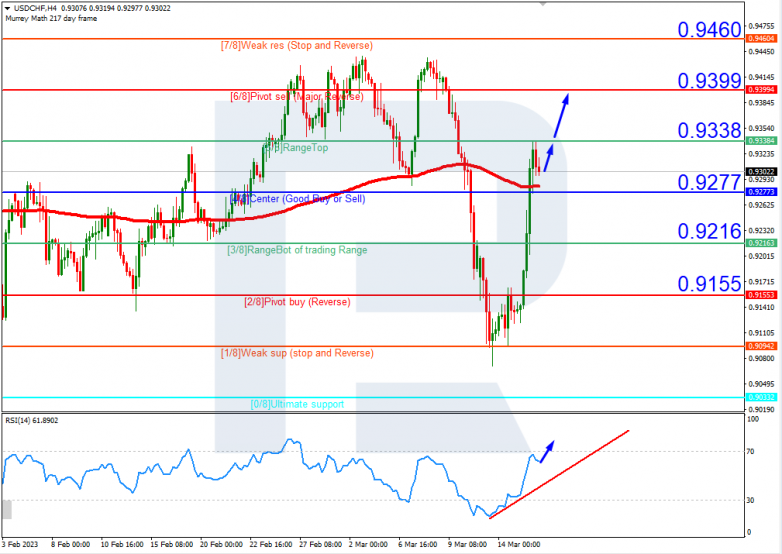
Task: Click the small triangle before USDCHF,H4 title
Action: tap(7, 8)
